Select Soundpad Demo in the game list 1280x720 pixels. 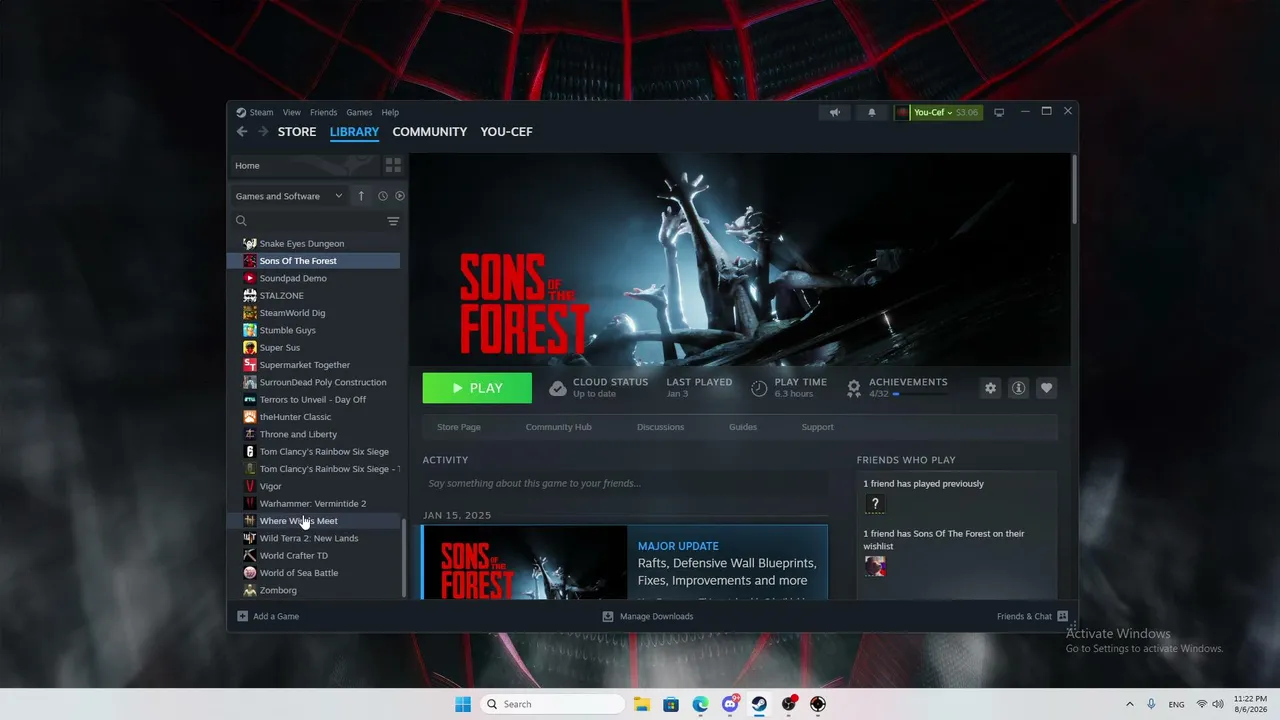click(314, 278)
